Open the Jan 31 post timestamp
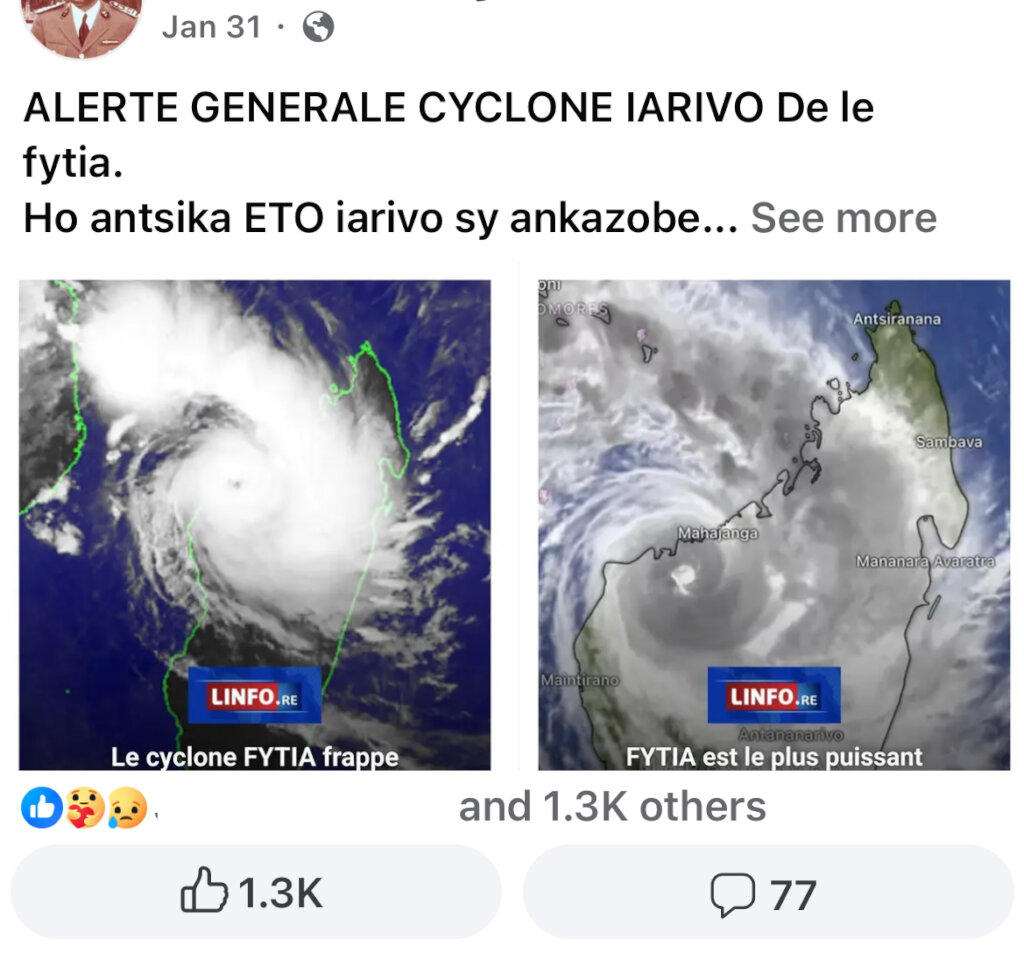The image size is (1024, 974). (211, 27)
